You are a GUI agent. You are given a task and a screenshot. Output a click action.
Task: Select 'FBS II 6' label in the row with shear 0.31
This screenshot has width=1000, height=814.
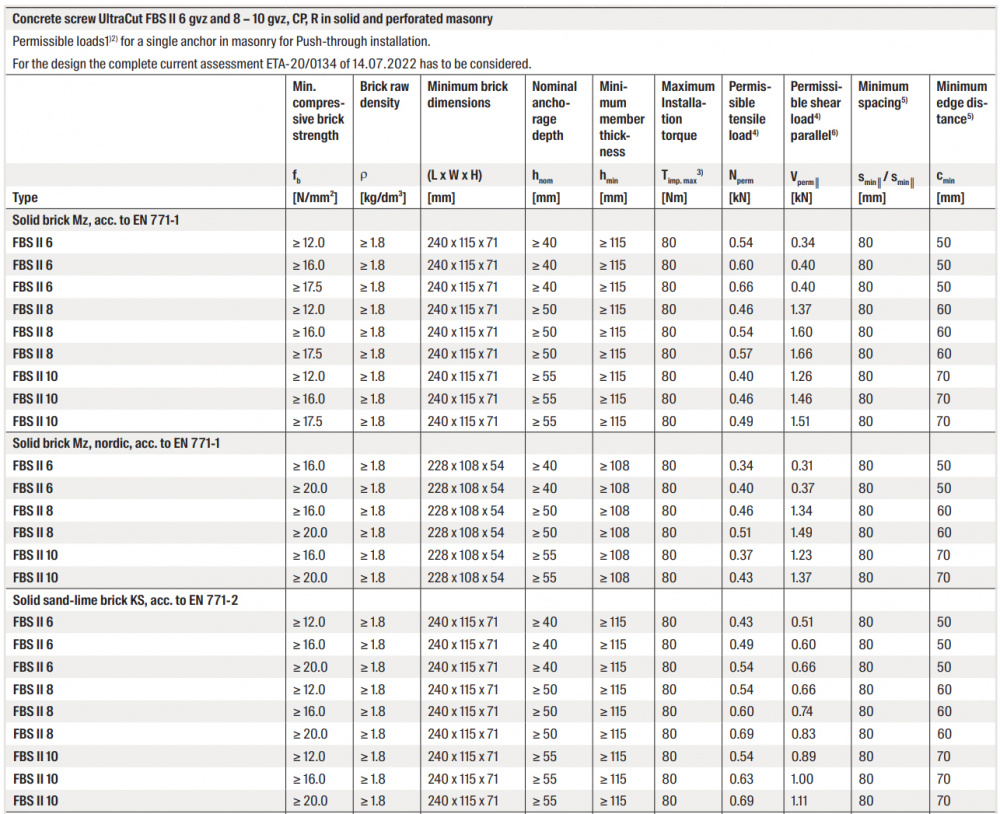click(33, 466)
